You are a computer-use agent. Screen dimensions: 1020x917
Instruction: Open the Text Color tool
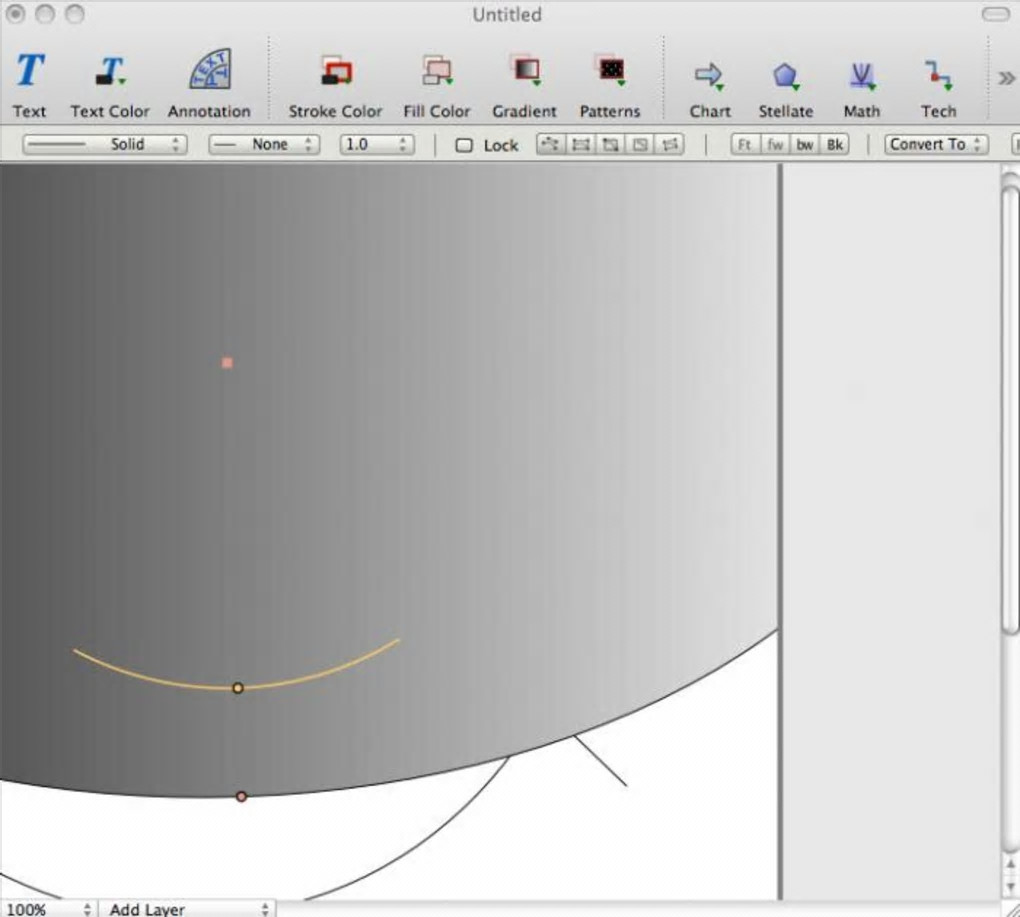click(x=109, y=73)
